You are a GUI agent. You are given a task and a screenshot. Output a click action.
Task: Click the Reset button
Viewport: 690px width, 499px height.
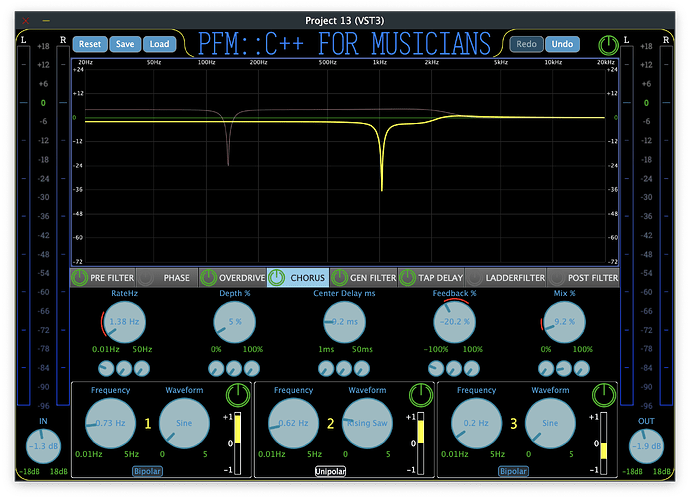click(x=90, y=44)
